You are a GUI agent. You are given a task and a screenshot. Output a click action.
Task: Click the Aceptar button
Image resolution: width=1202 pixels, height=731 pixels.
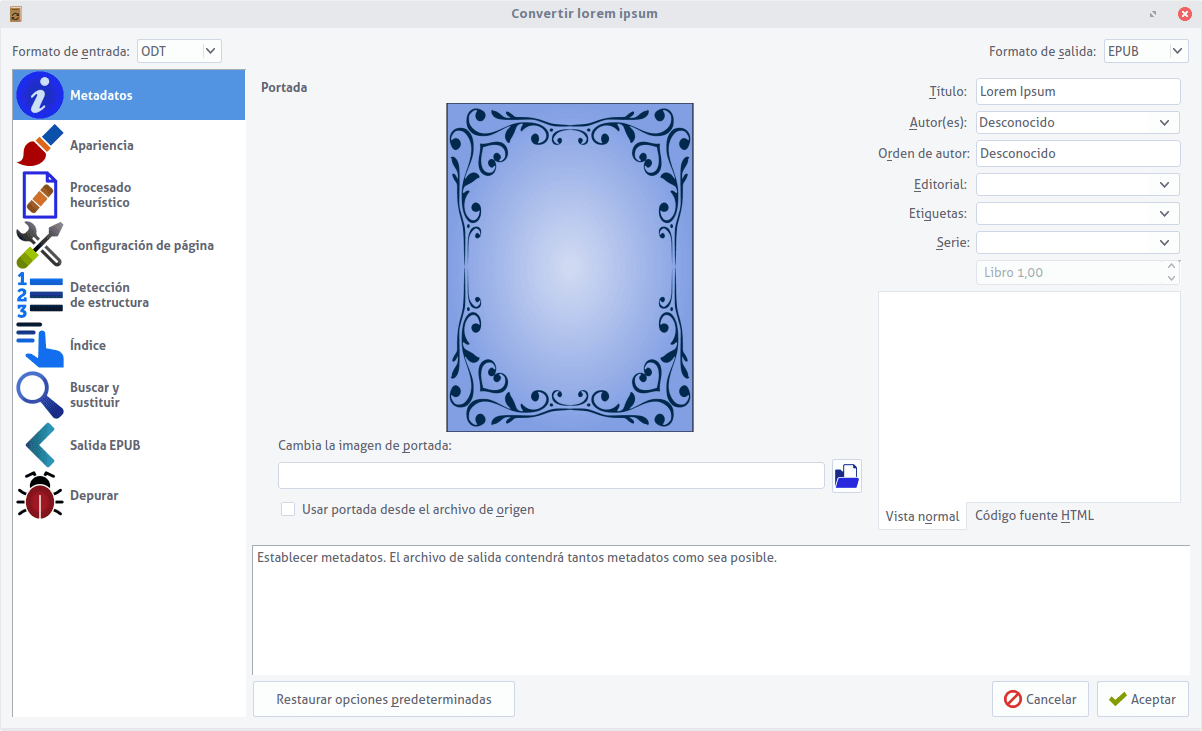[x=1143, y=699]
